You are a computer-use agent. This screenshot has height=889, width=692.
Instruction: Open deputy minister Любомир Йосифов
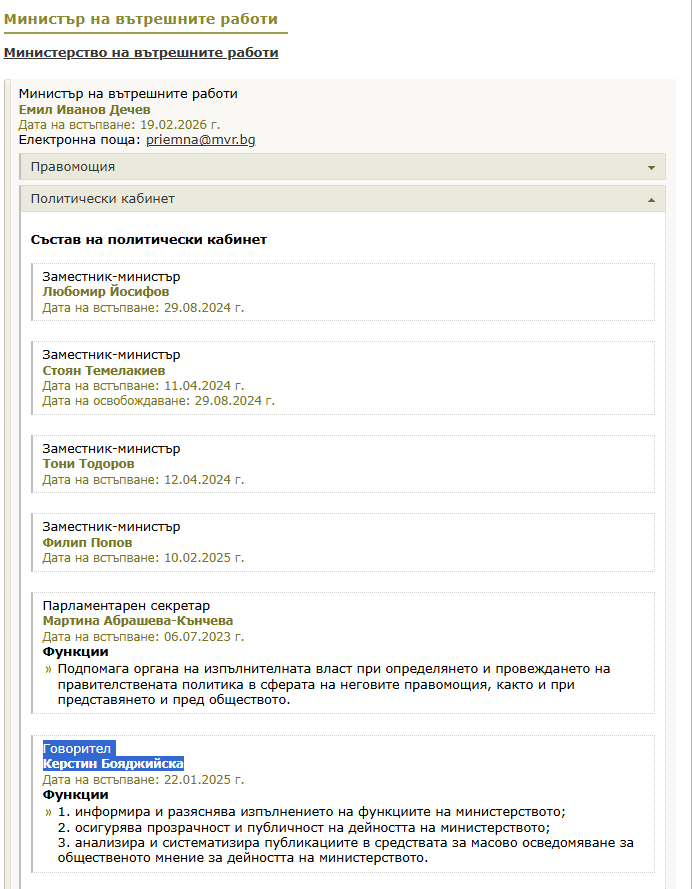tap(105, 292)
